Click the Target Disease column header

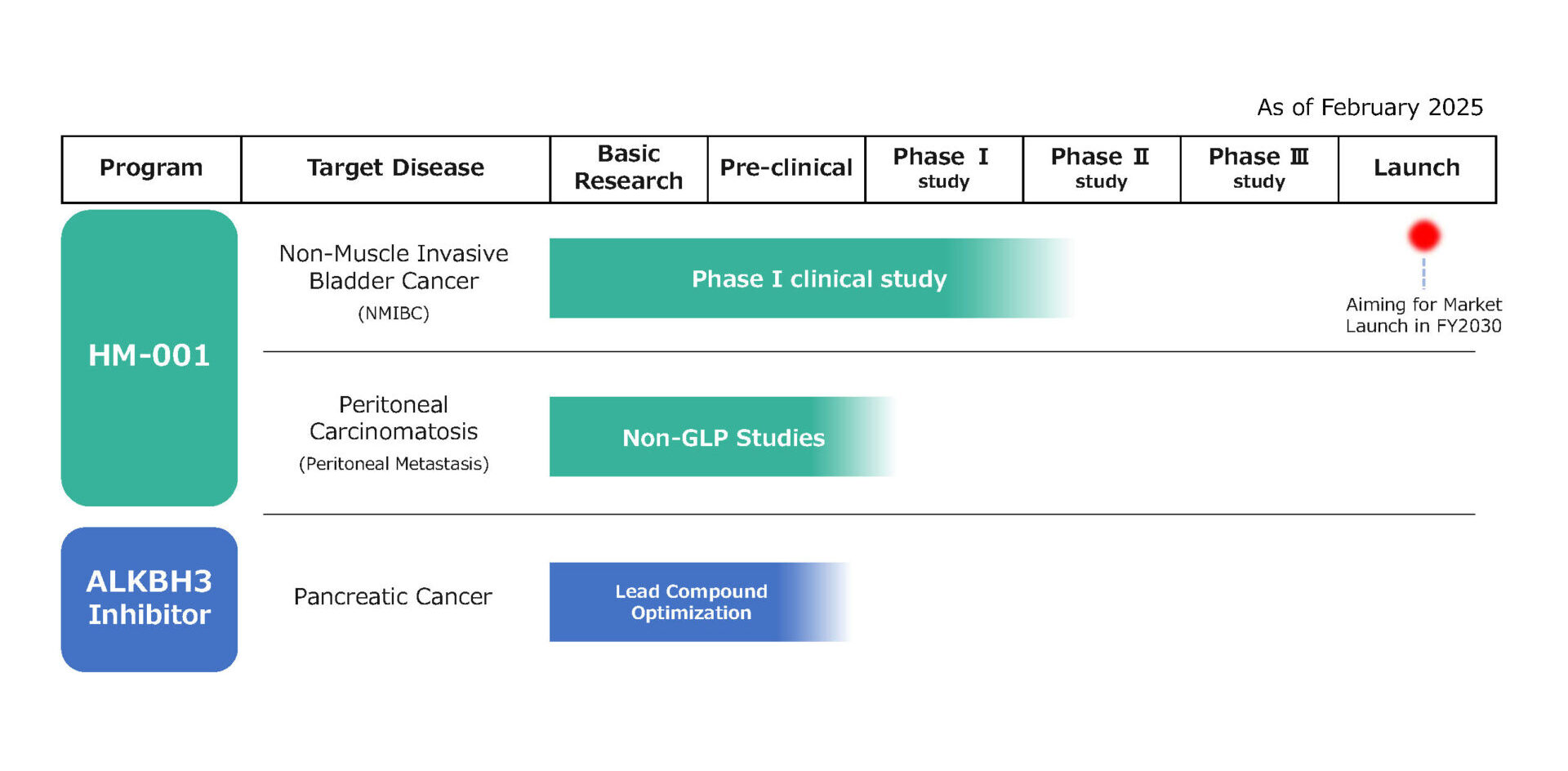tap(395, 168)
